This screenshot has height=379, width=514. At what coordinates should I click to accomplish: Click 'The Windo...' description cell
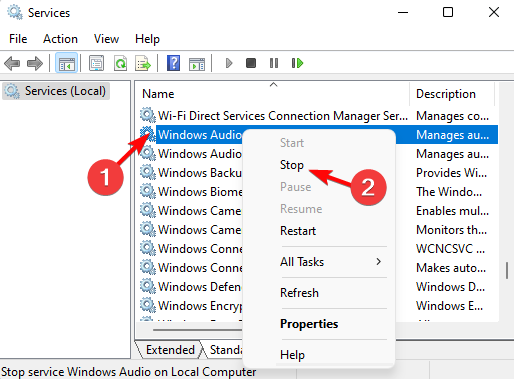tap(449, 192)
